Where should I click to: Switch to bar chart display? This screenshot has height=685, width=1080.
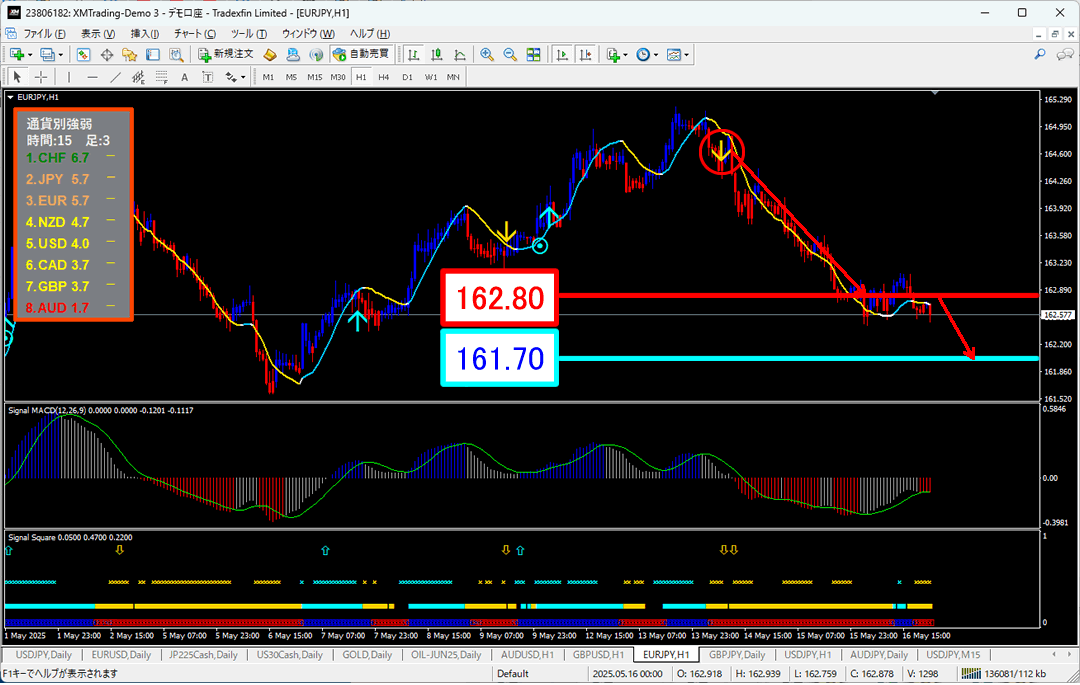[x=413, y=54]
